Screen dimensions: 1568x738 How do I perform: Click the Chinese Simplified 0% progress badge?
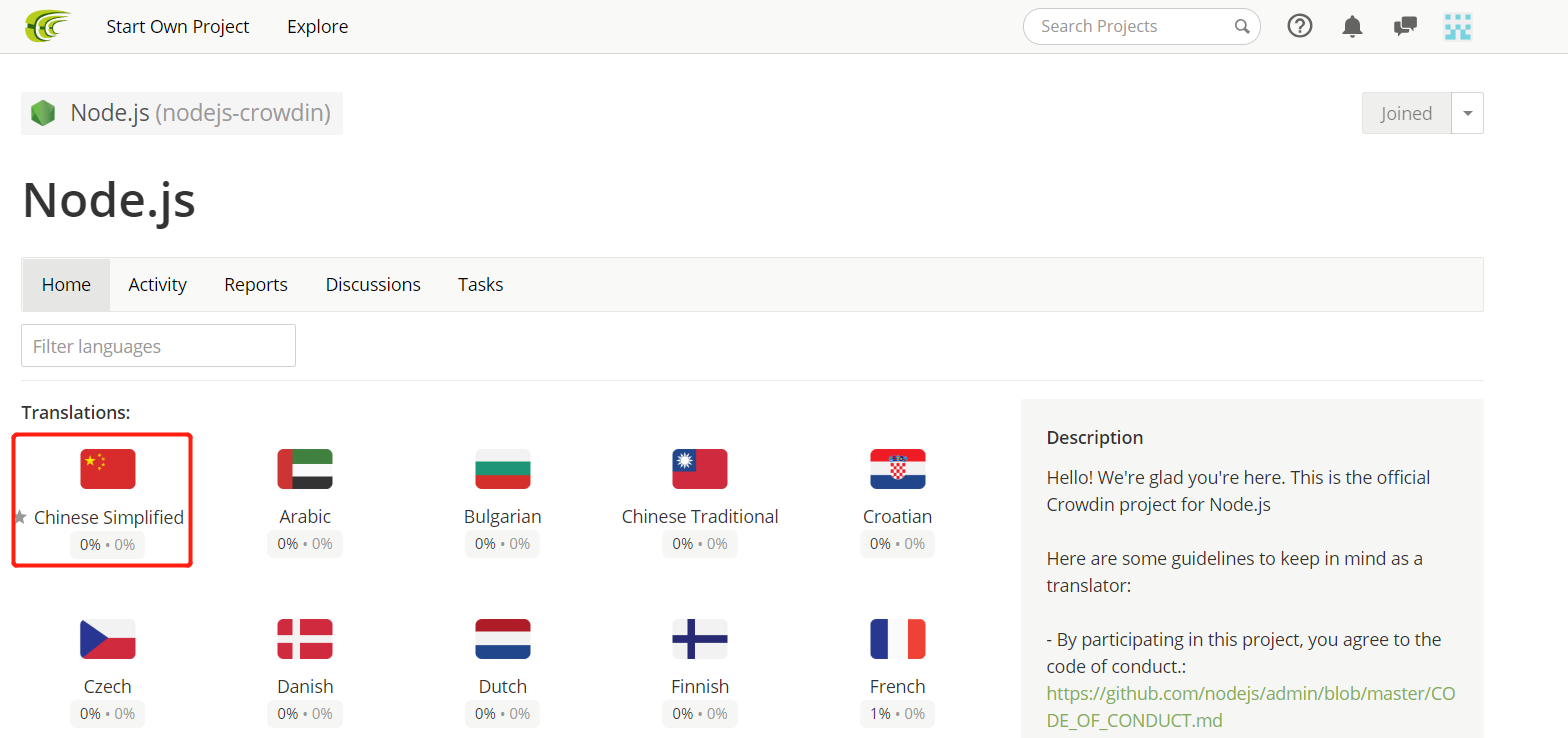pyautogui.click(x=108, y=545)
